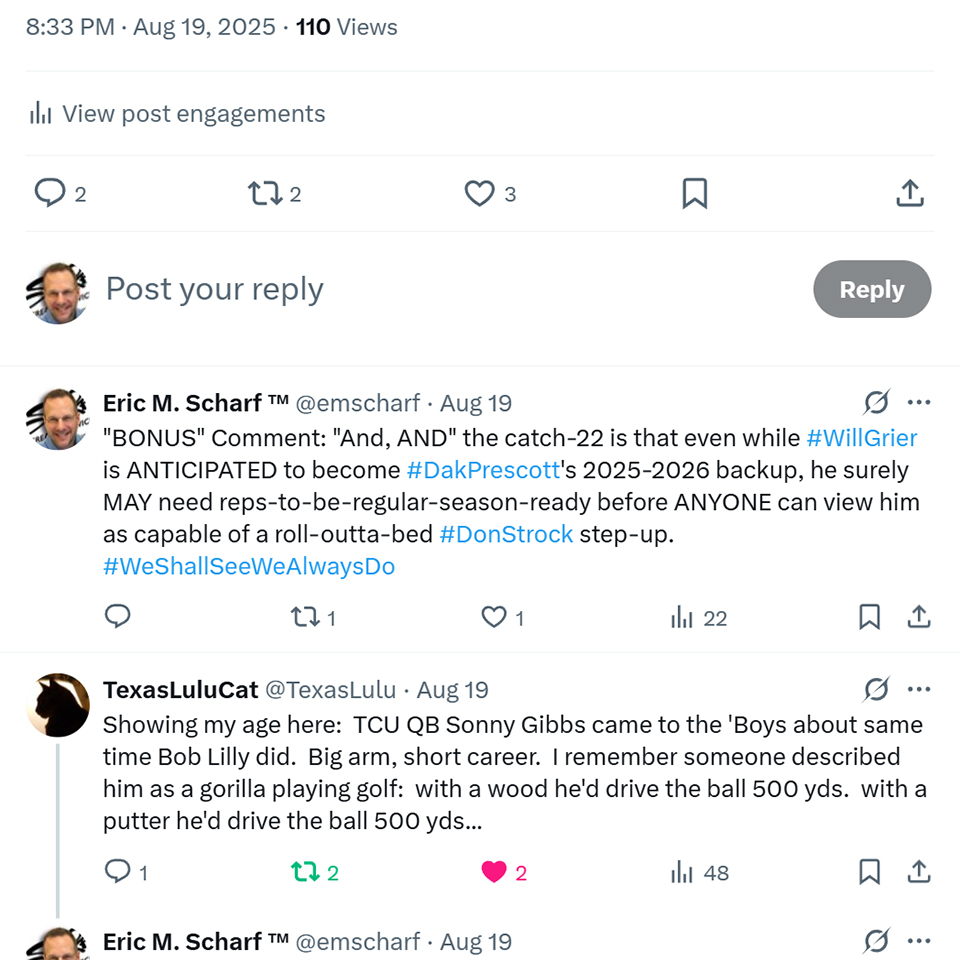
Task: Bookmark the main post
Action: pyautogui.click(x=694, y=193)
